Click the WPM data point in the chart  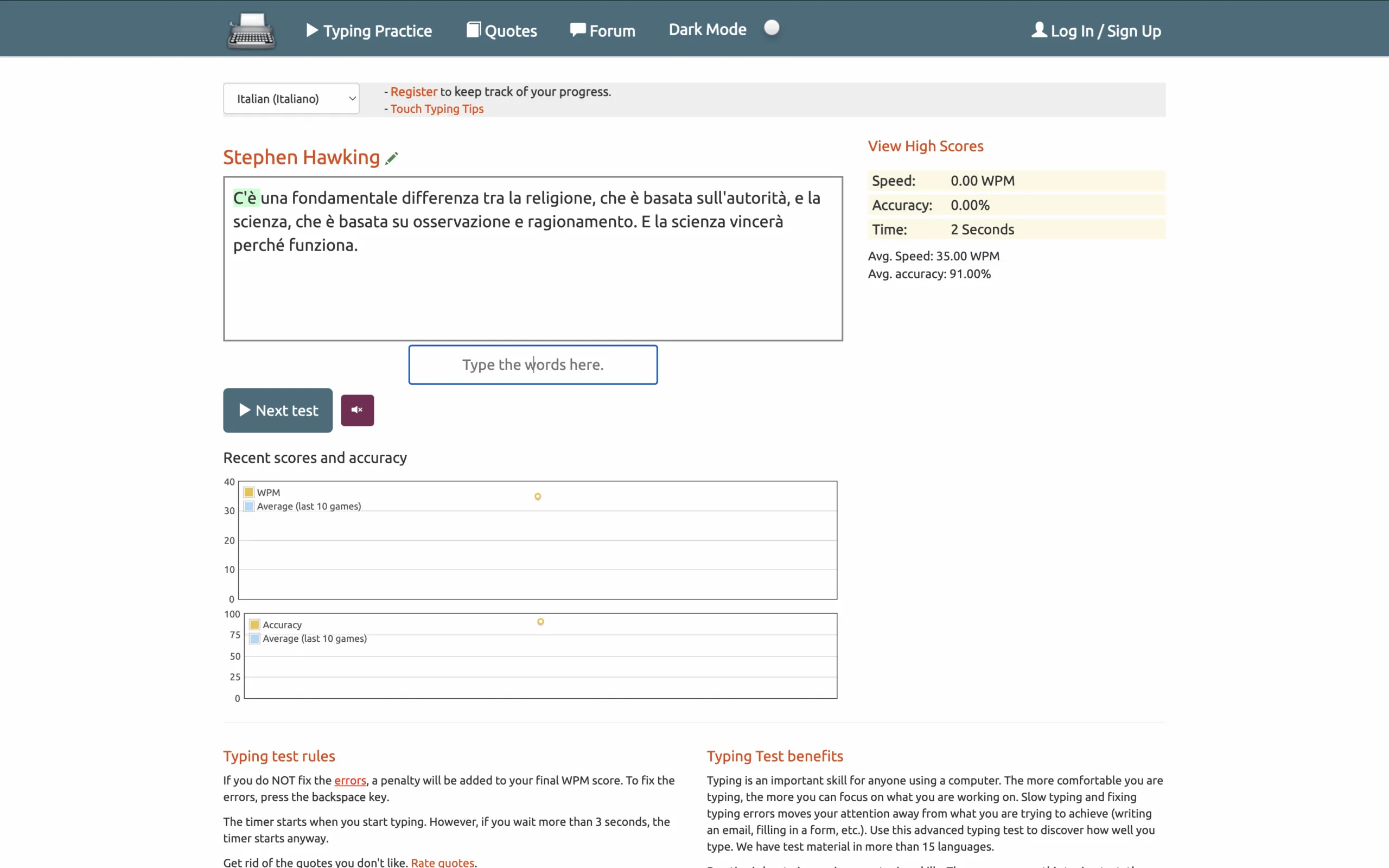point(538,496)
